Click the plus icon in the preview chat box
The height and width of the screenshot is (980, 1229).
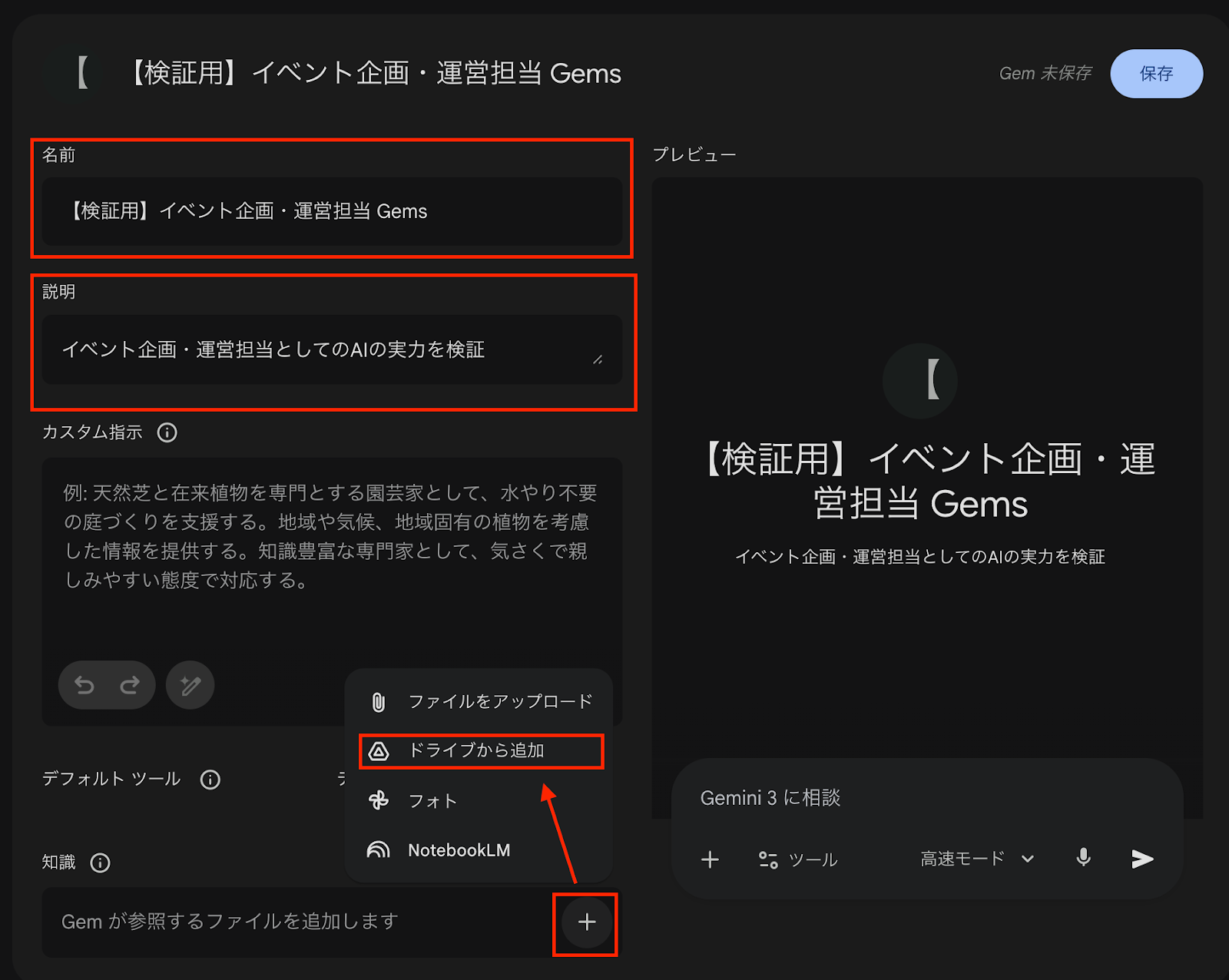pos(711,859)
